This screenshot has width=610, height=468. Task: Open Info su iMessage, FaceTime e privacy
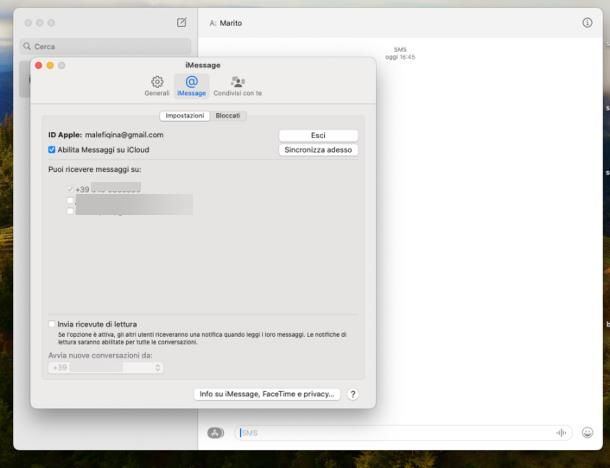pyautogui.click(x=267, y=394)
